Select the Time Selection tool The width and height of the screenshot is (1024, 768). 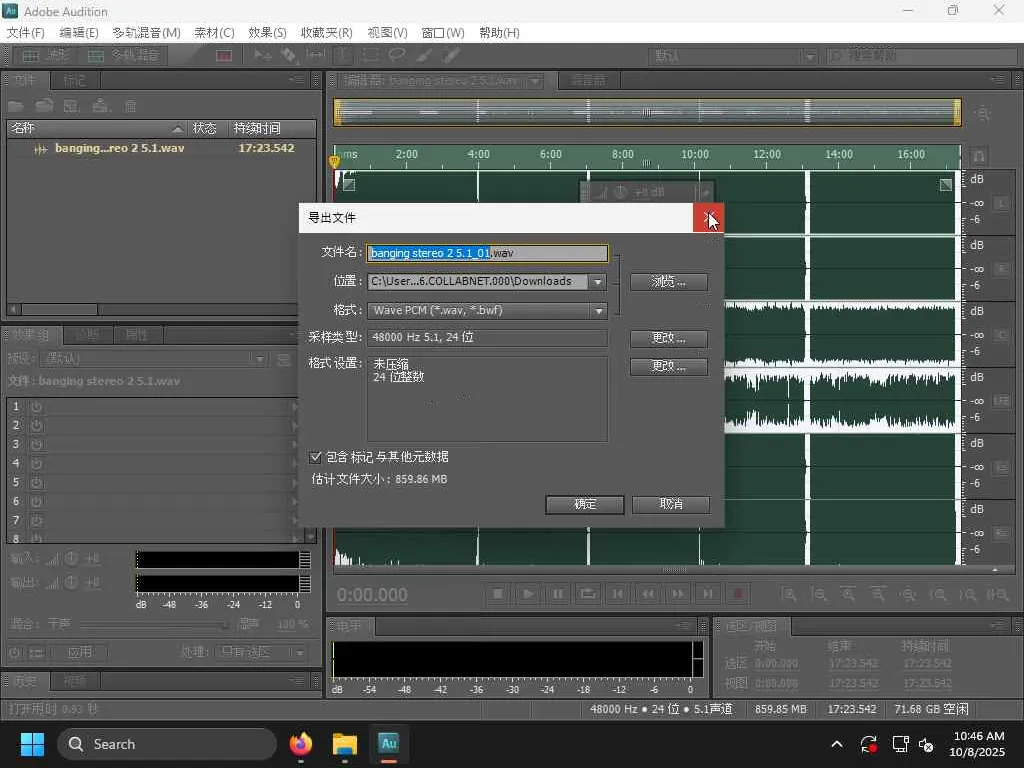coord(343,56)
